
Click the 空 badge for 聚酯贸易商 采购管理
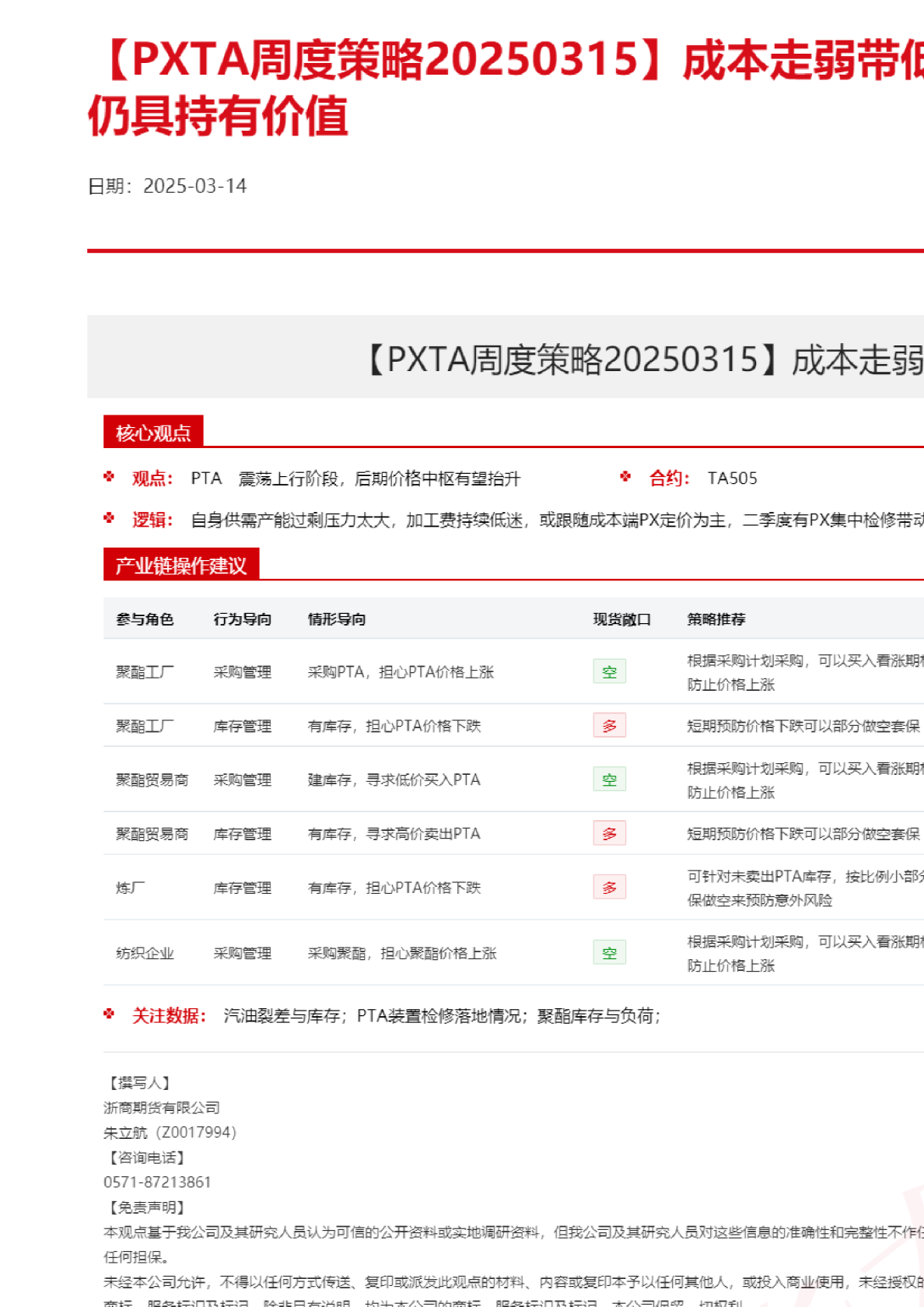pos(609,780)
